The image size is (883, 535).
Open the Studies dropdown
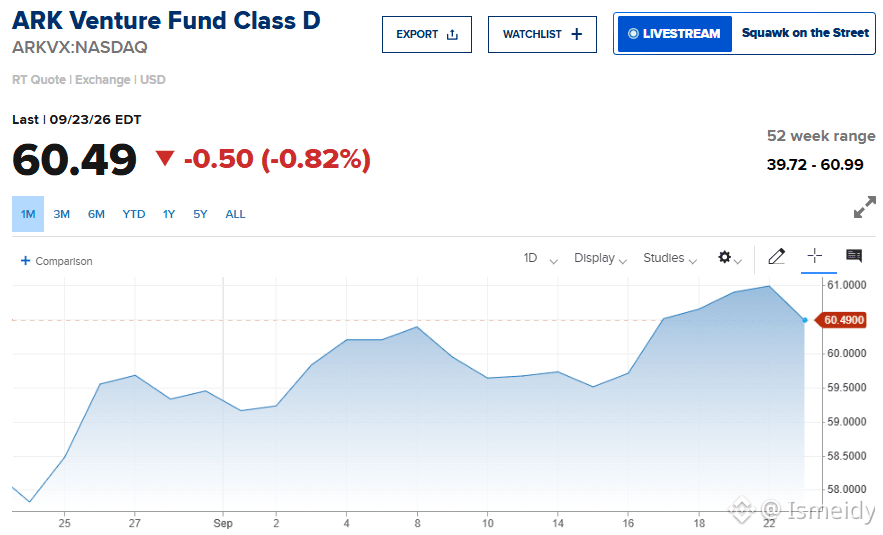pyautogui.click(x=670, y=258)
